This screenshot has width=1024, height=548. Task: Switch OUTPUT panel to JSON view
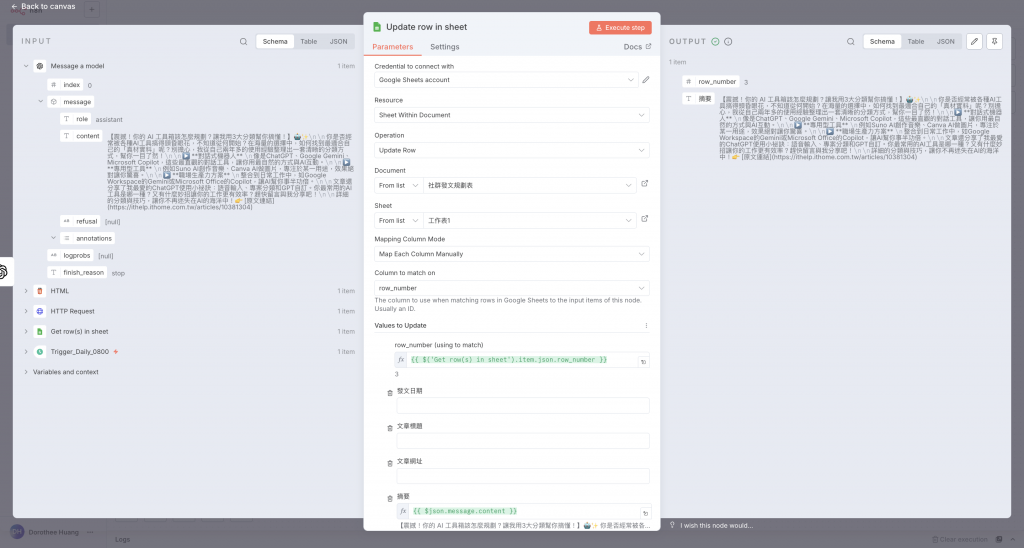tap(946, 41)
